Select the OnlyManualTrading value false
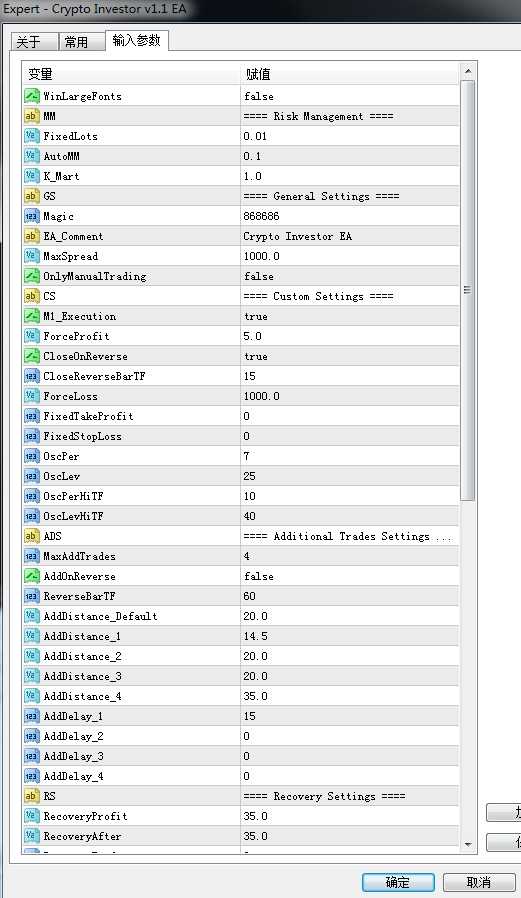 coord(259,276)
